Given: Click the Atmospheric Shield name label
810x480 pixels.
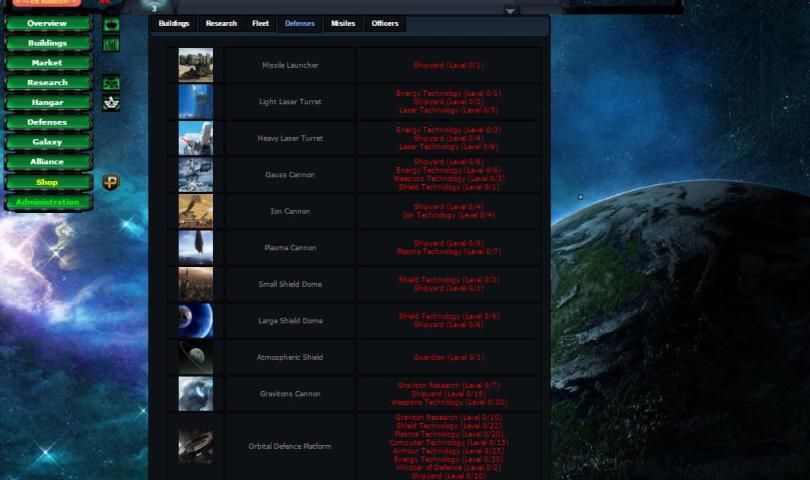Looking at the screenshot, I should tap(290, 357).
